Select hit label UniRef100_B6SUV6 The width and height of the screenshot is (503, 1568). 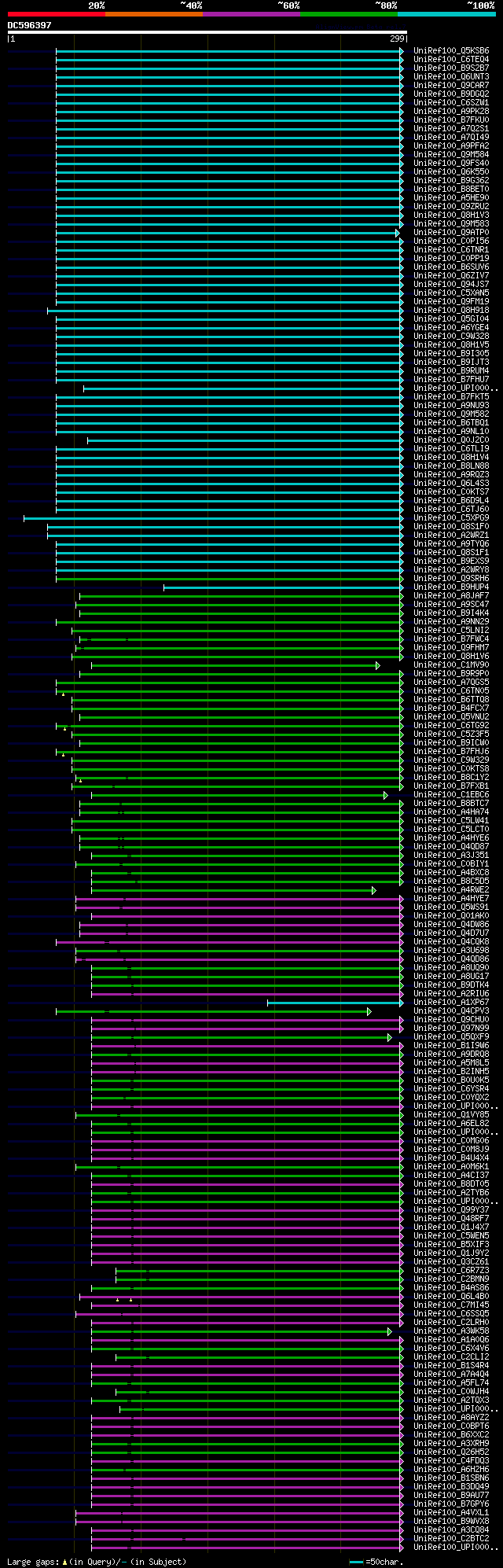point(451,267)
